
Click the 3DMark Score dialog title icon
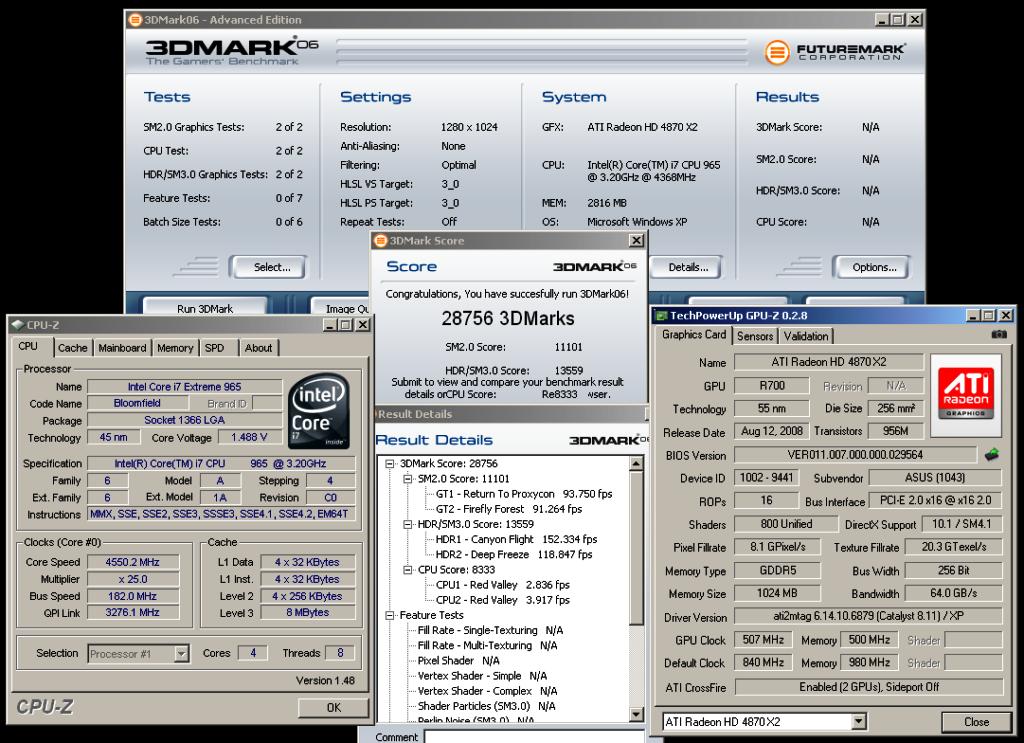381,240
